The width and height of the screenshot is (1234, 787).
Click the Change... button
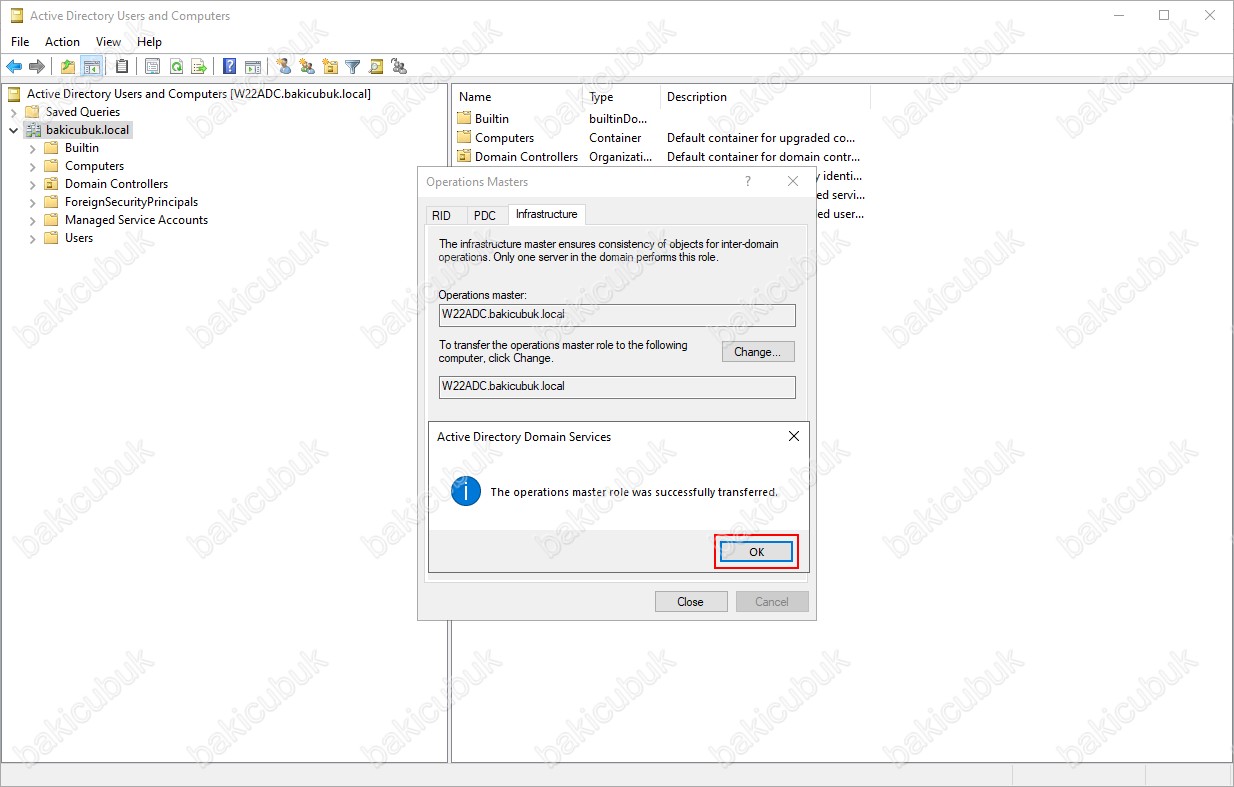tap(758, 352)
